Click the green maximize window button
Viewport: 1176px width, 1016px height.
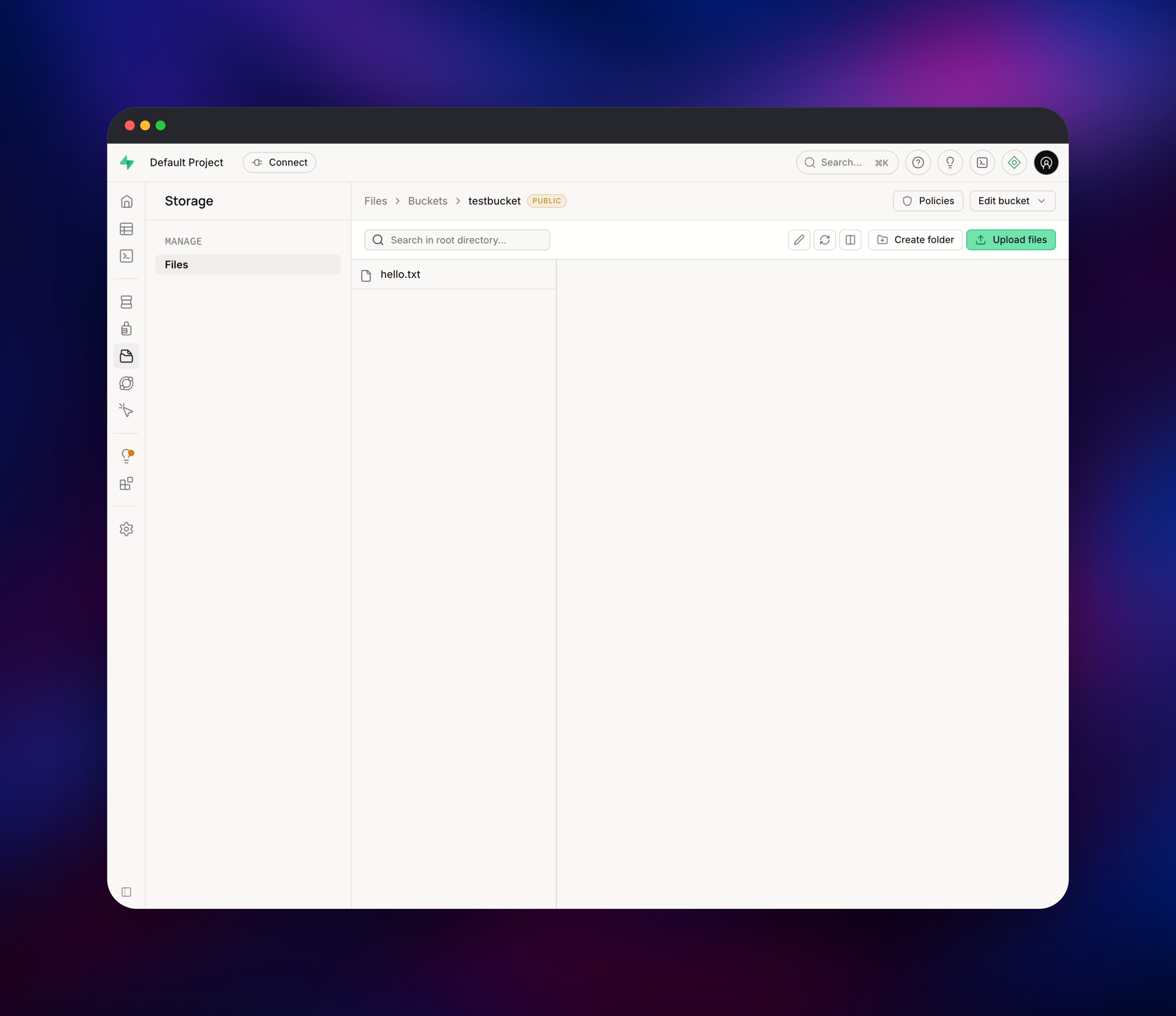(161, 125)
